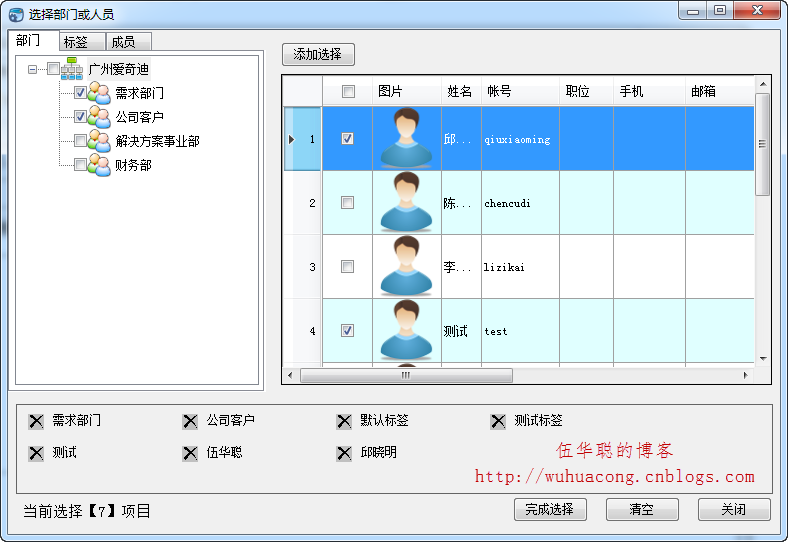Click avatar picture of test row
Screen dimensions: 788x542
[407, 330]
